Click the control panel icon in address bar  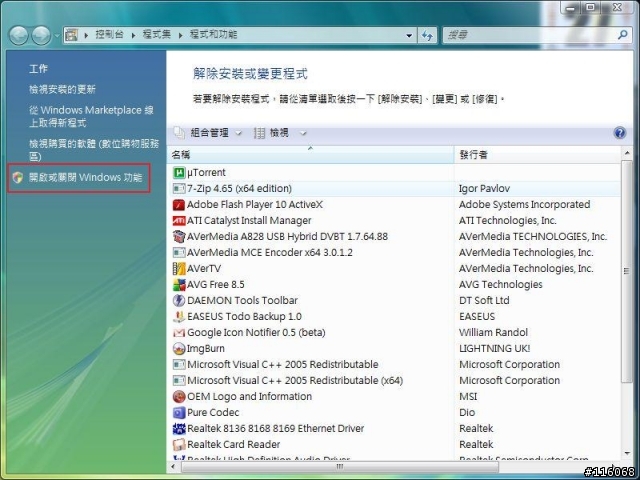(71, 35)
